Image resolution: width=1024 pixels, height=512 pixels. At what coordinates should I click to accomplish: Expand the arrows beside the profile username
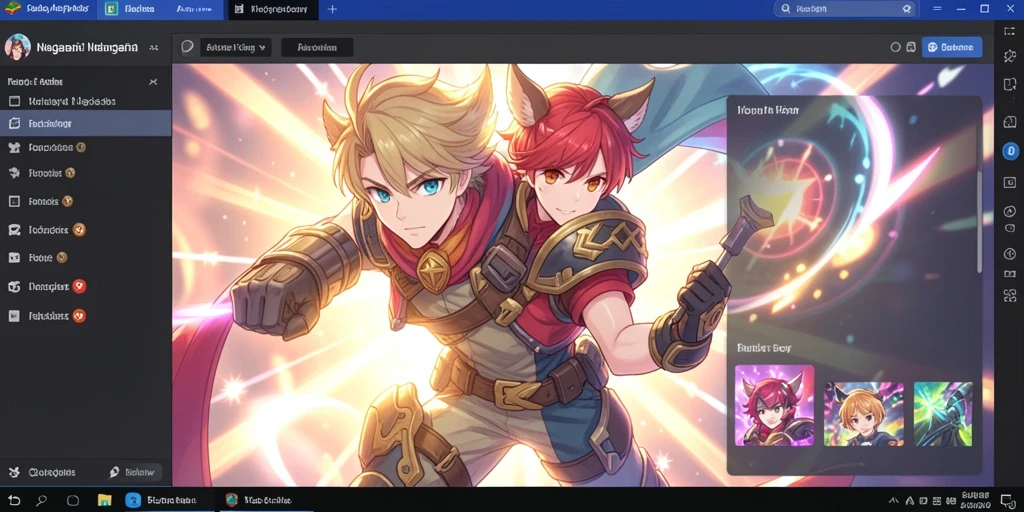(153, 48)
